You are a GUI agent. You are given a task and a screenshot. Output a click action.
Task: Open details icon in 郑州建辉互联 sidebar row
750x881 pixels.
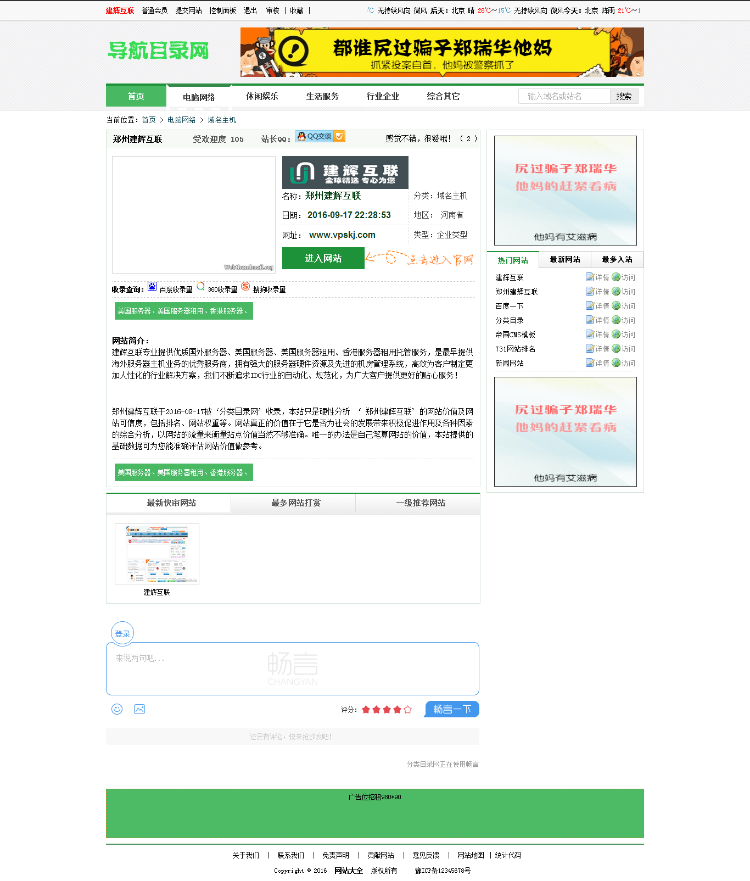[590, 292]
